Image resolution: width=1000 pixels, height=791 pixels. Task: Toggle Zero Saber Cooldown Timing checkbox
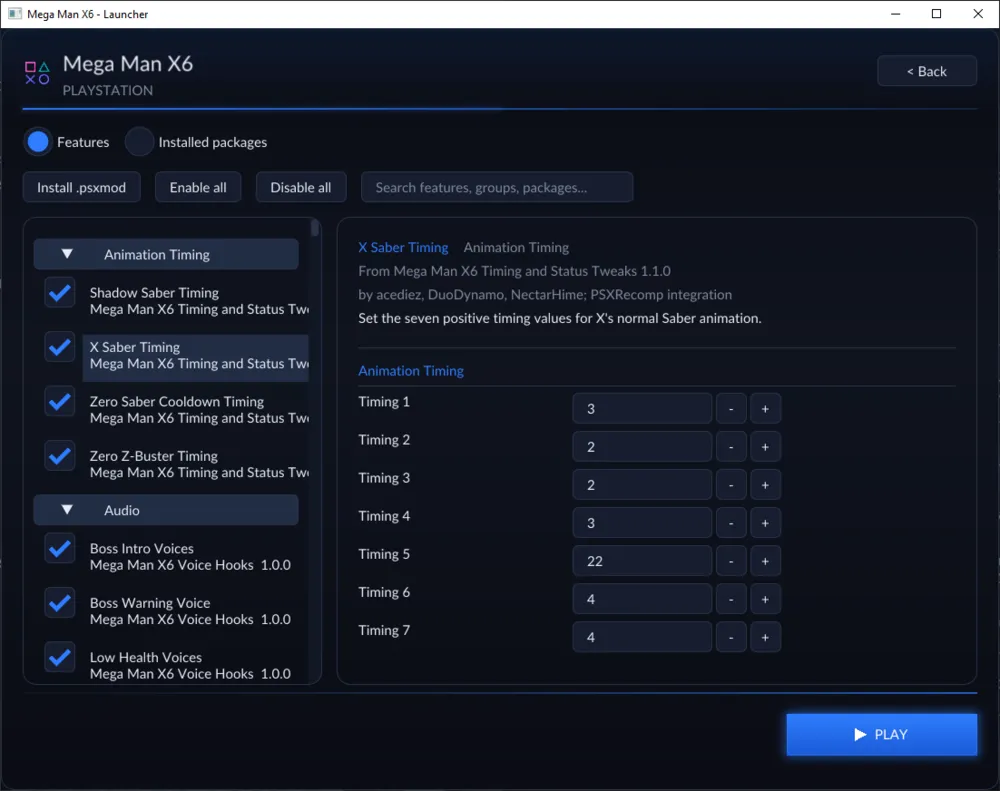60,402
